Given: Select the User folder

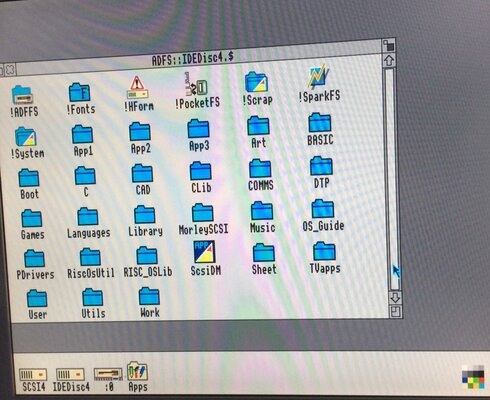Looking at the screenshot, I should click(37, 298).
